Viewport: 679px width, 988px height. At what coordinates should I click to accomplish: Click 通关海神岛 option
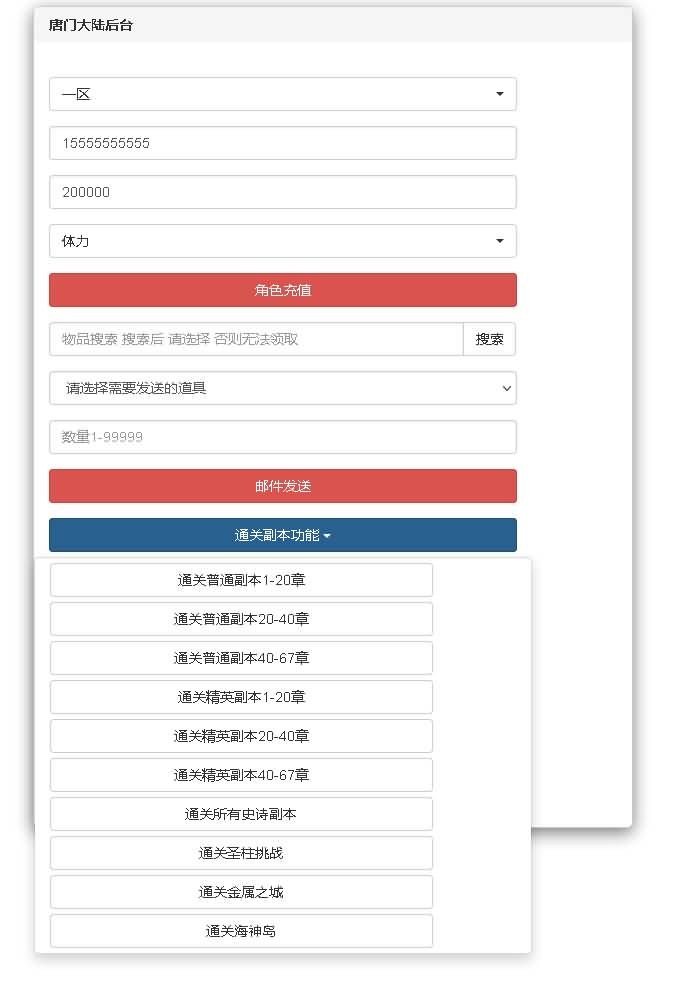coord(240,930)
